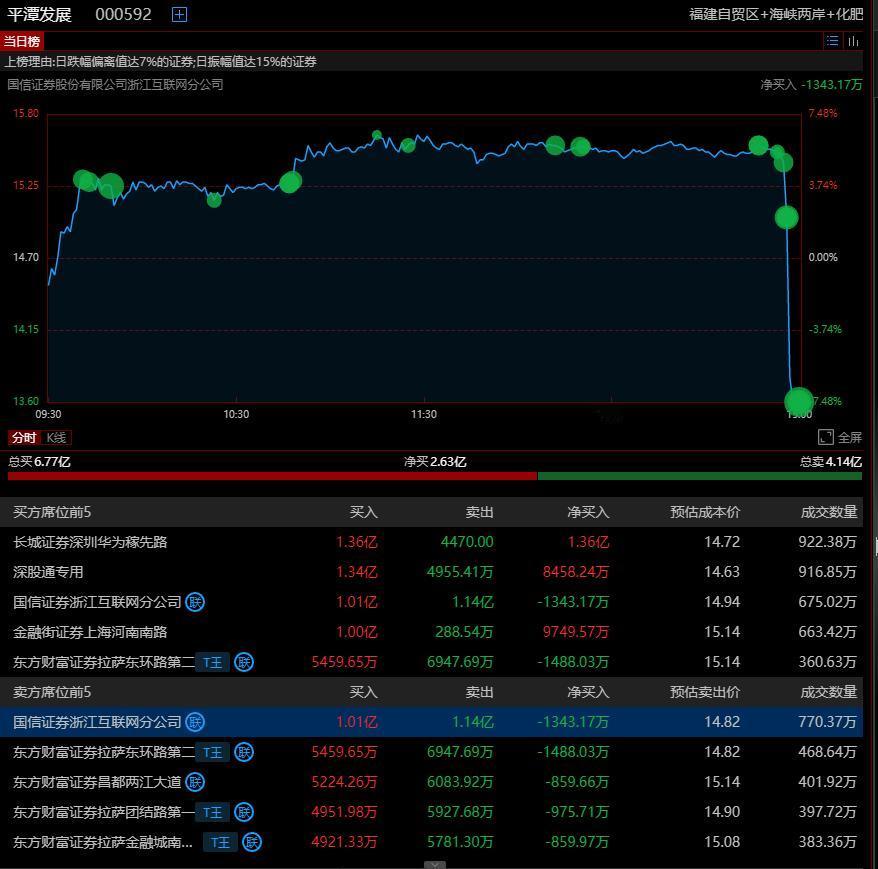Click 4470.00 sell amount cell
878x869 pixels.
[467, 542]
